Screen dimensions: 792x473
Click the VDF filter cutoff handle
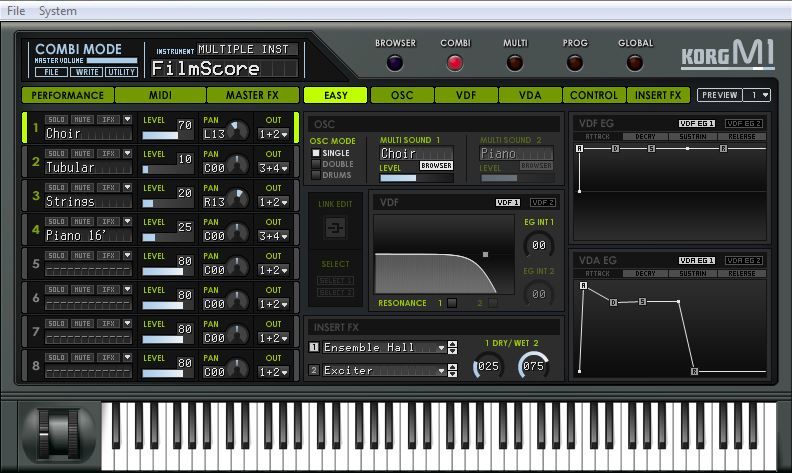click(485, 255)
